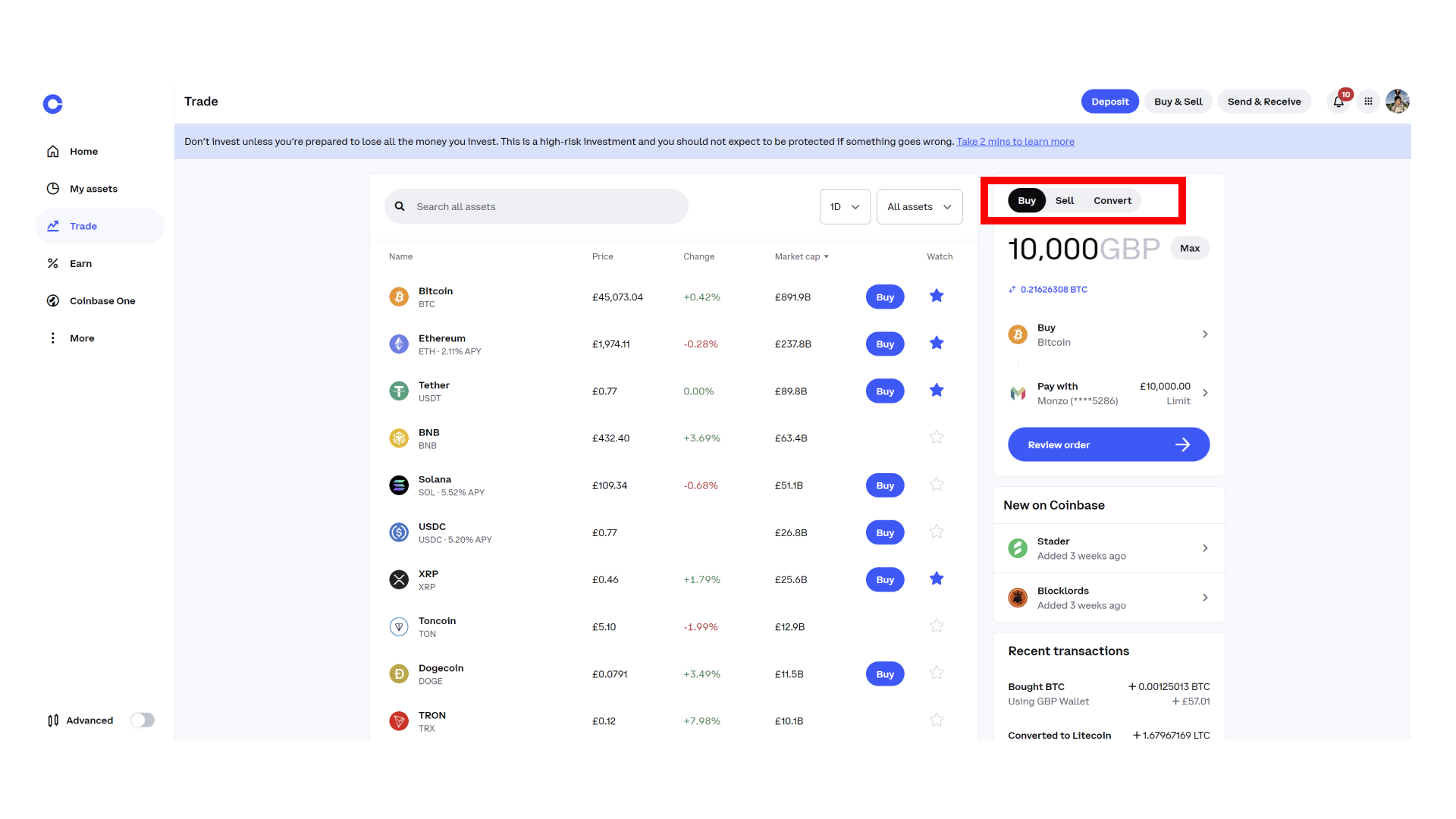1456x819 pixels.
Task: Click the 10,000 GBP amount field
Action: point(1084,249)
